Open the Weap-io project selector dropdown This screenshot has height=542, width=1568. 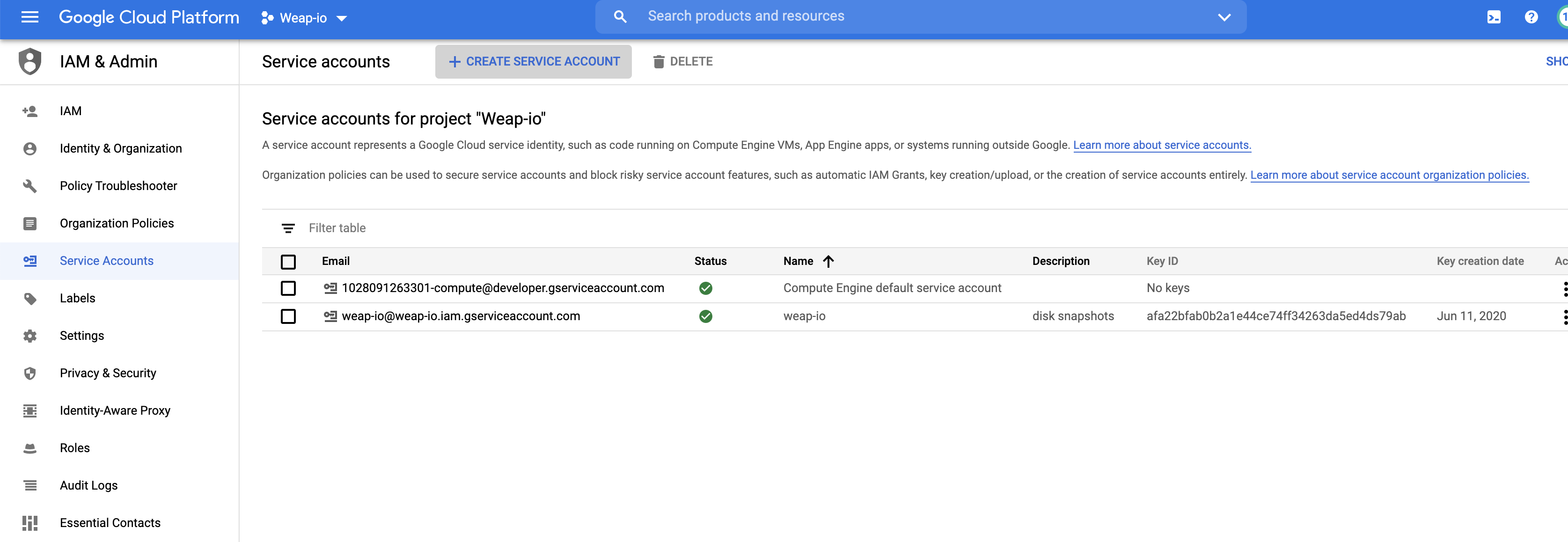click(x=304, y=18)
